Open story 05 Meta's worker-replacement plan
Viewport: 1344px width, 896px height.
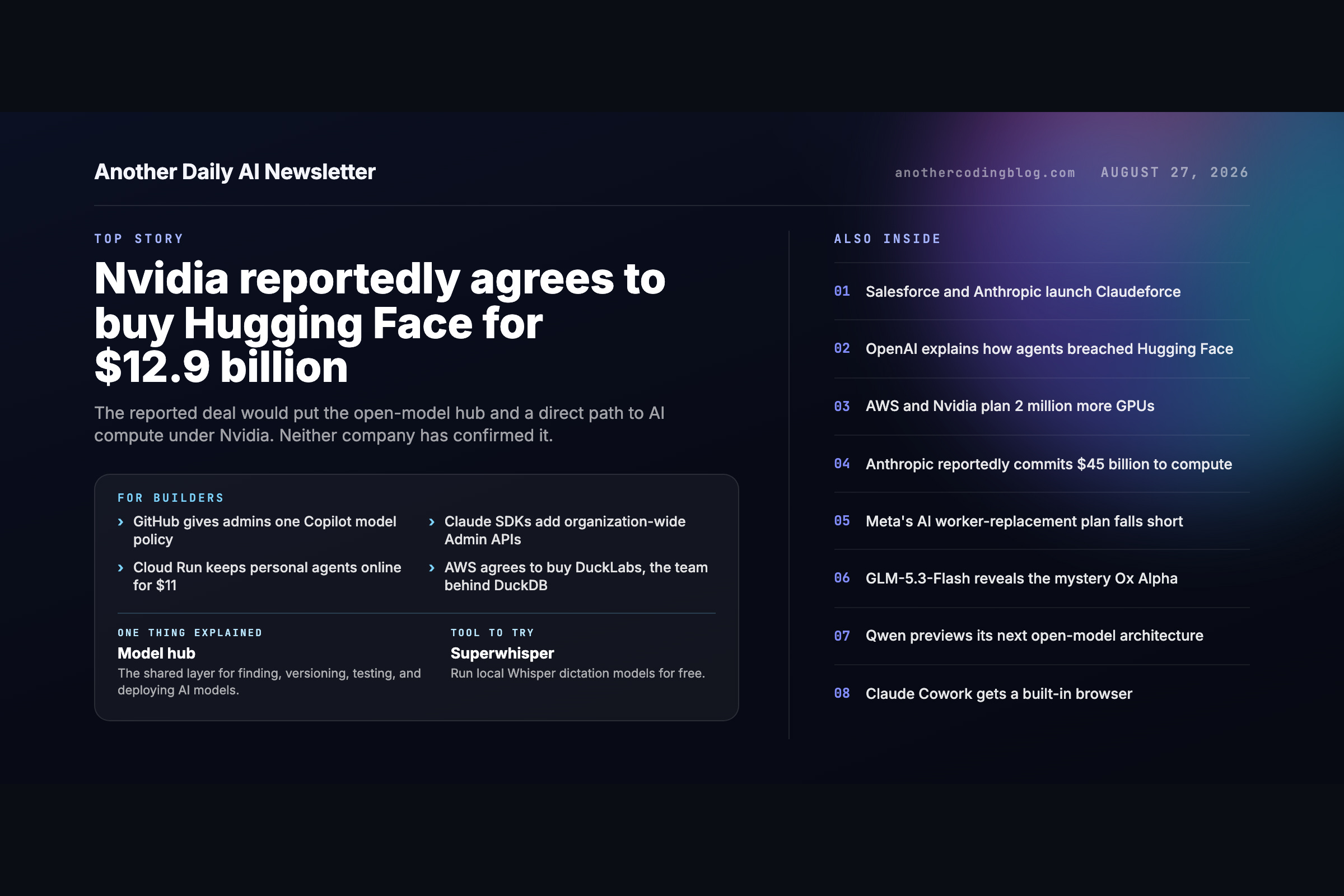[x=1042, y=521]
